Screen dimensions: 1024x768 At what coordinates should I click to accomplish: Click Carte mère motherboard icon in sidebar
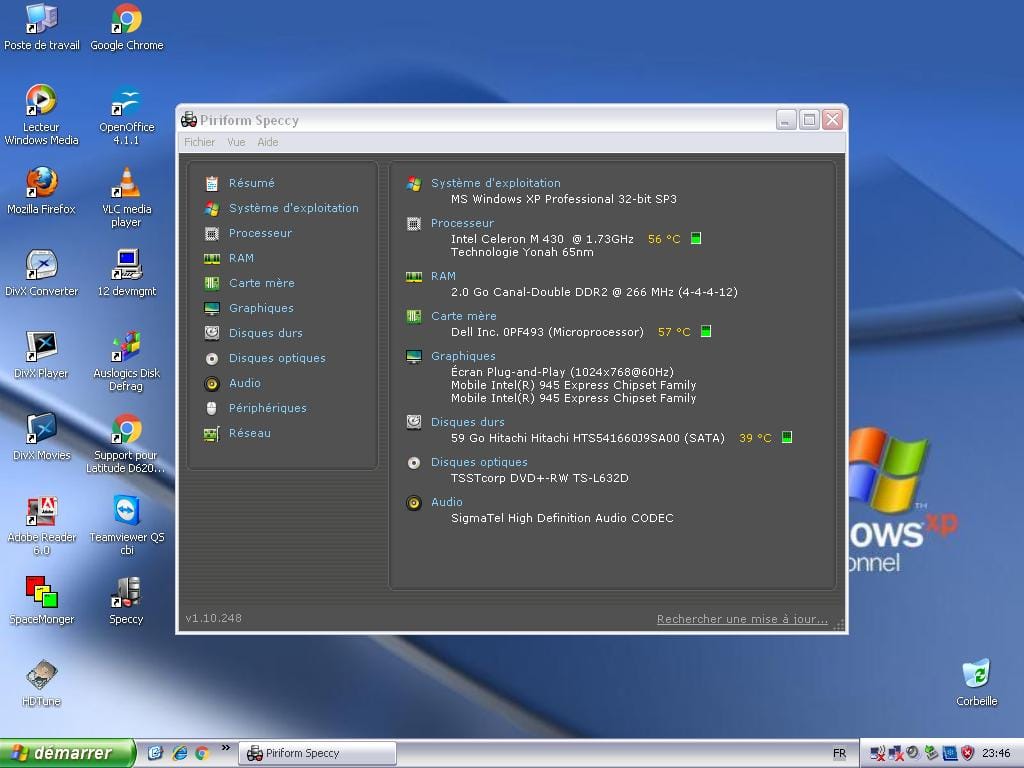pyautogui.click(x=212, y=283)
